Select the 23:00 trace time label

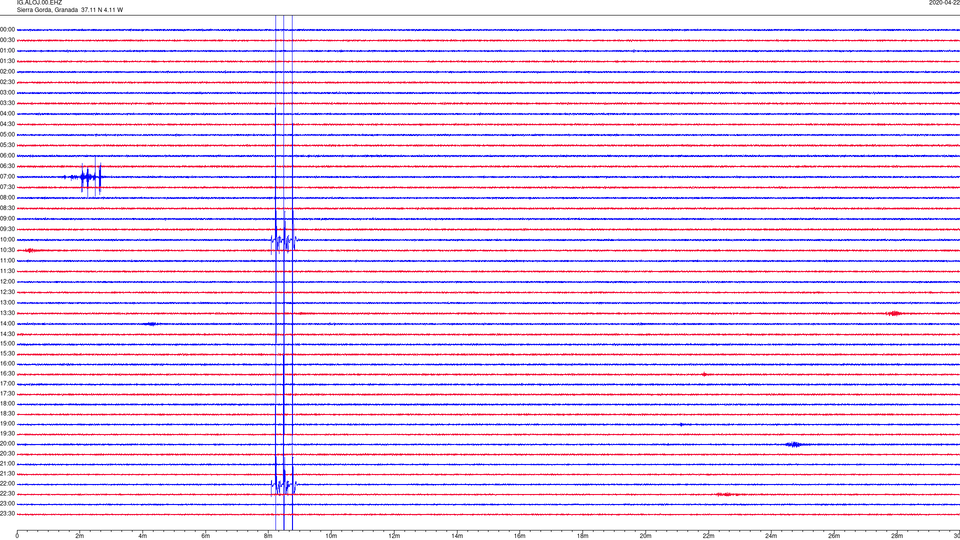pos(7,504)
